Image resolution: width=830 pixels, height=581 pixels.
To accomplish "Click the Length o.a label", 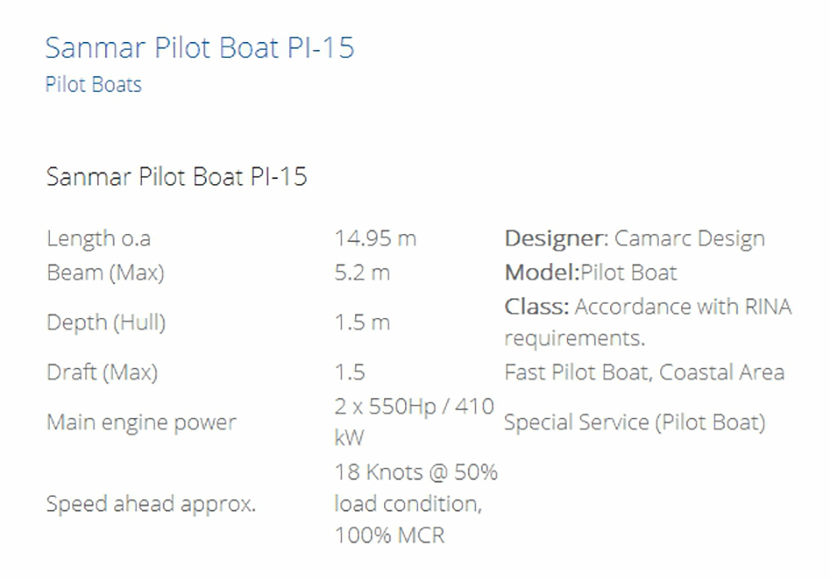I will [x=98, y=238].
